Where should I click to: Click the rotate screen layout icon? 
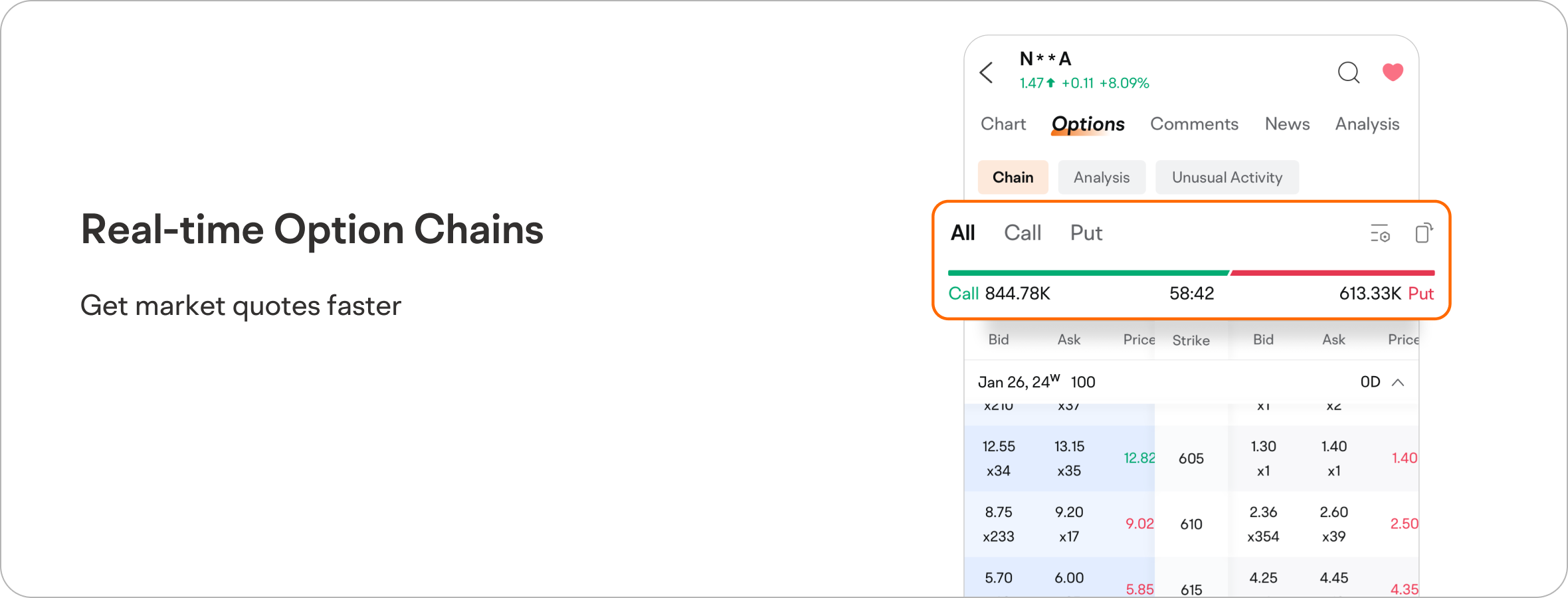1423,233
